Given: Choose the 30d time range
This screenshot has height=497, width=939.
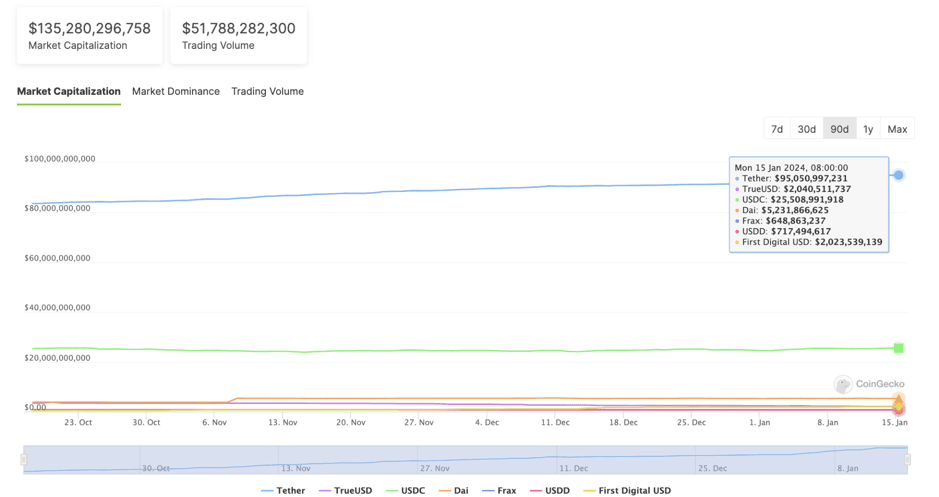Looking at the screenshot, I should point(807,129).
